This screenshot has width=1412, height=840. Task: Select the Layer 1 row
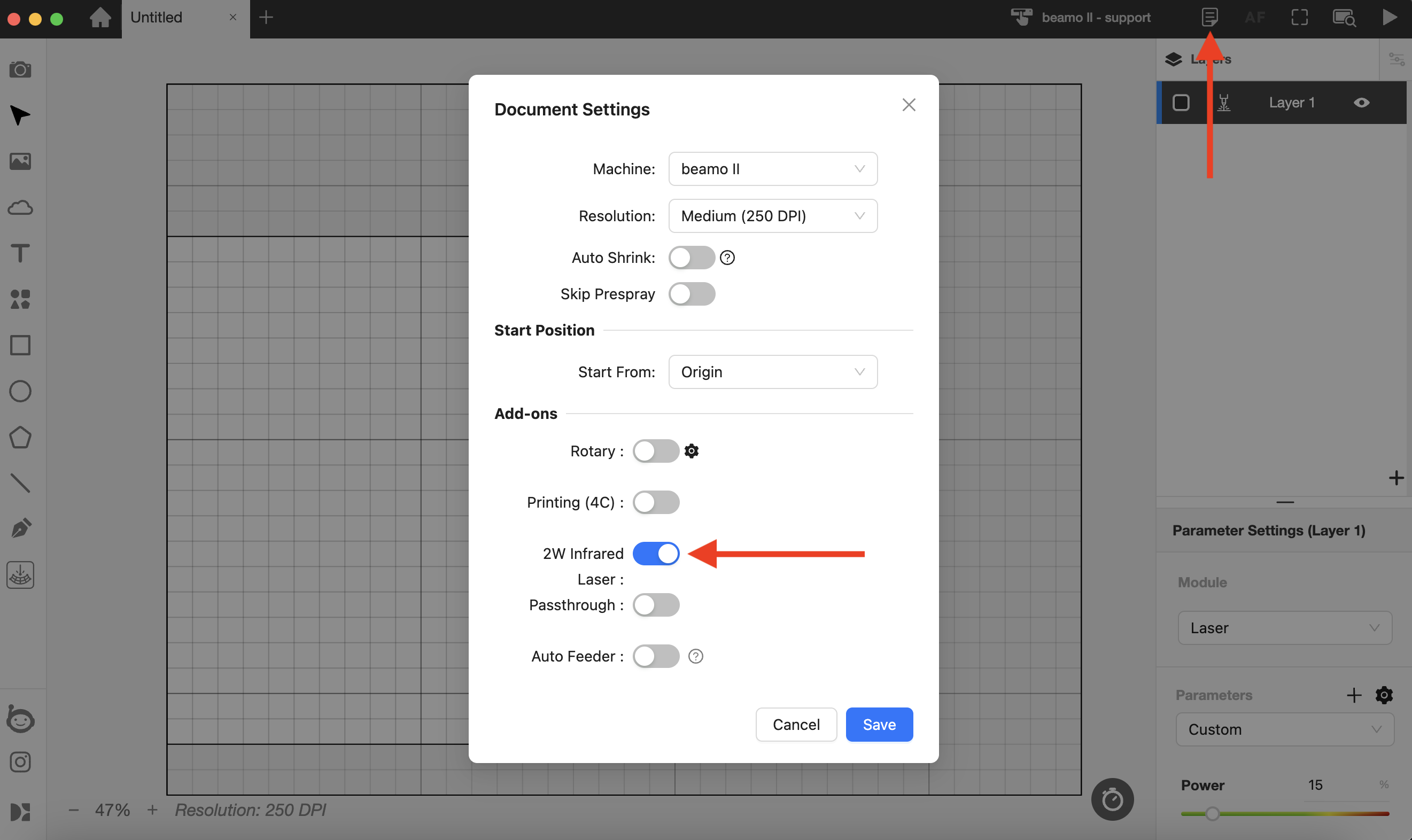[x=1281, y=103]
